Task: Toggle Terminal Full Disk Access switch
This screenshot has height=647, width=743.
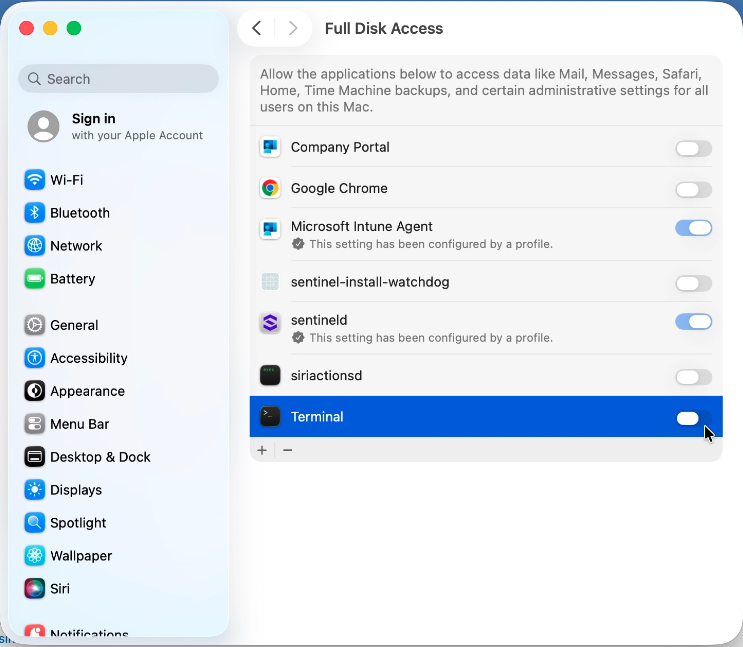Action: click(x=693, y=419)
